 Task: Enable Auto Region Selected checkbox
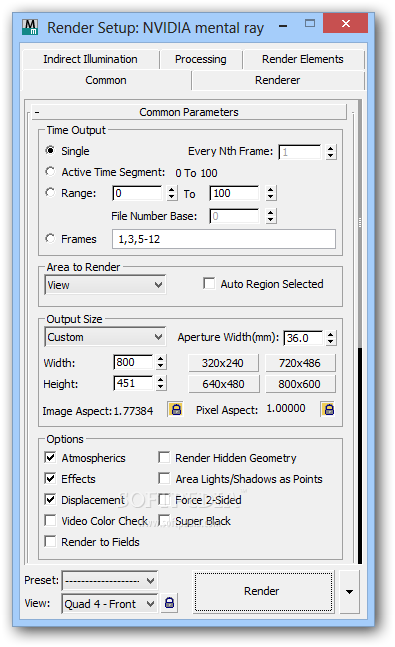coord(209,283)
